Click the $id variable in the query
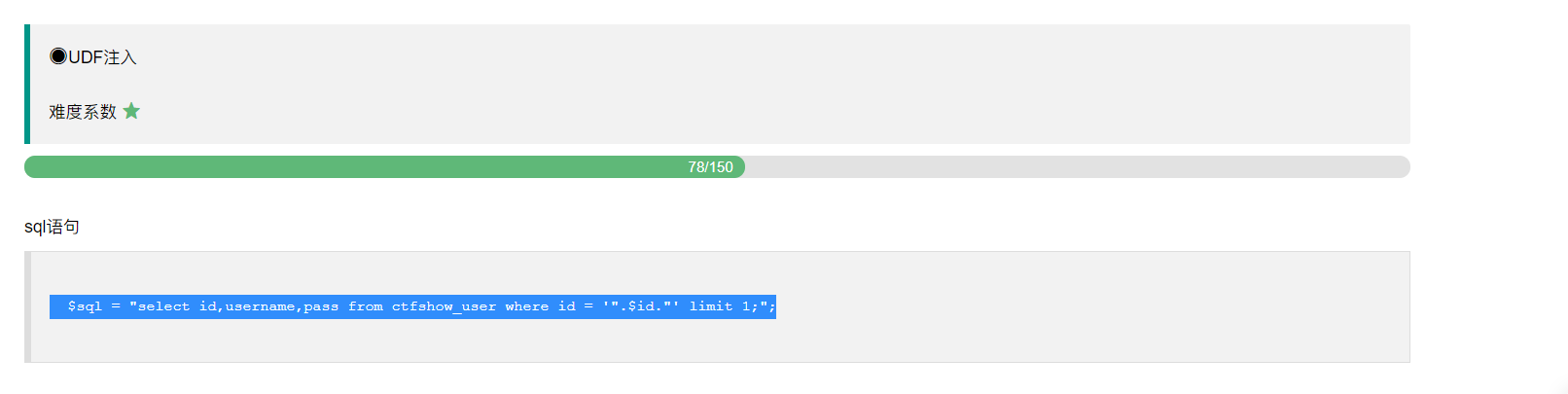 pos(641,306)
